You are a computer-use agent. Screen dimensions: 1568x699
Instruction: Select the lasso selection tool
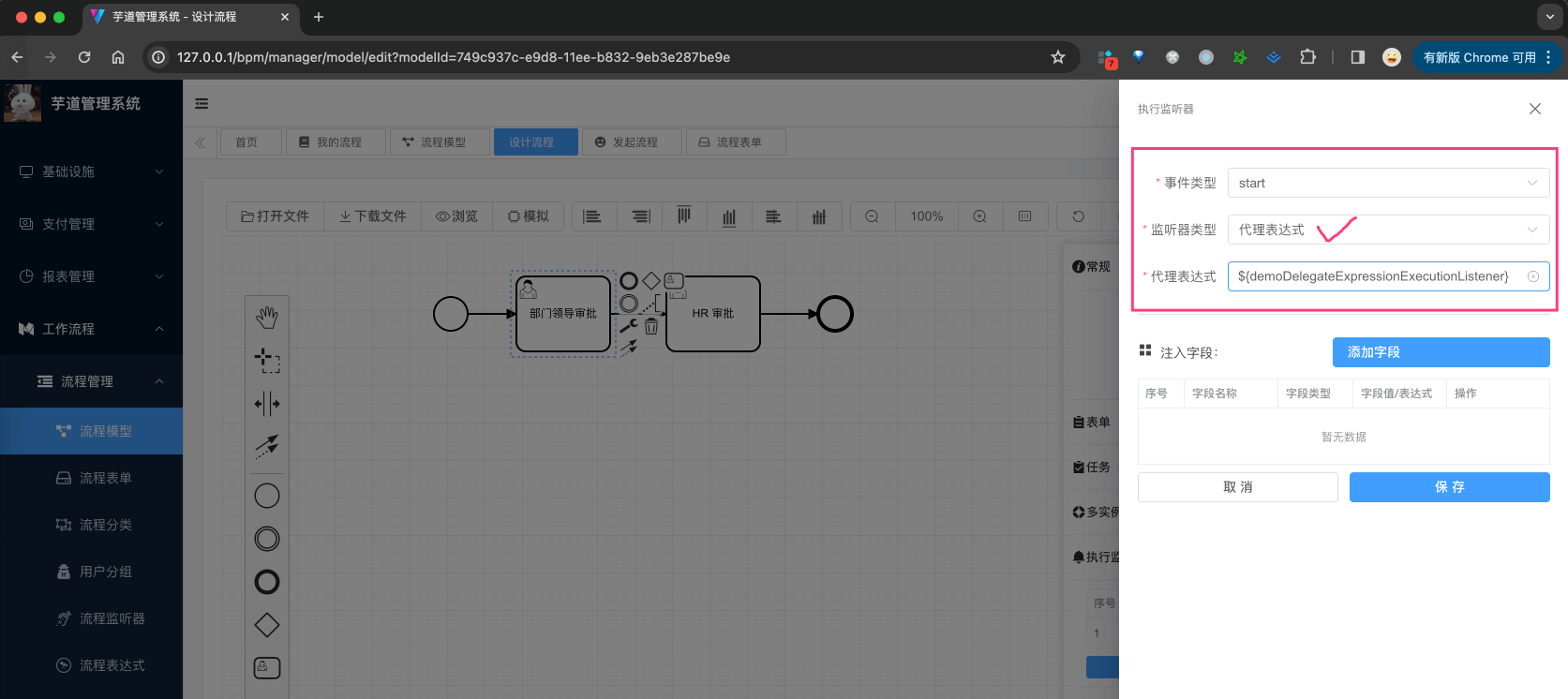[267, 361]
